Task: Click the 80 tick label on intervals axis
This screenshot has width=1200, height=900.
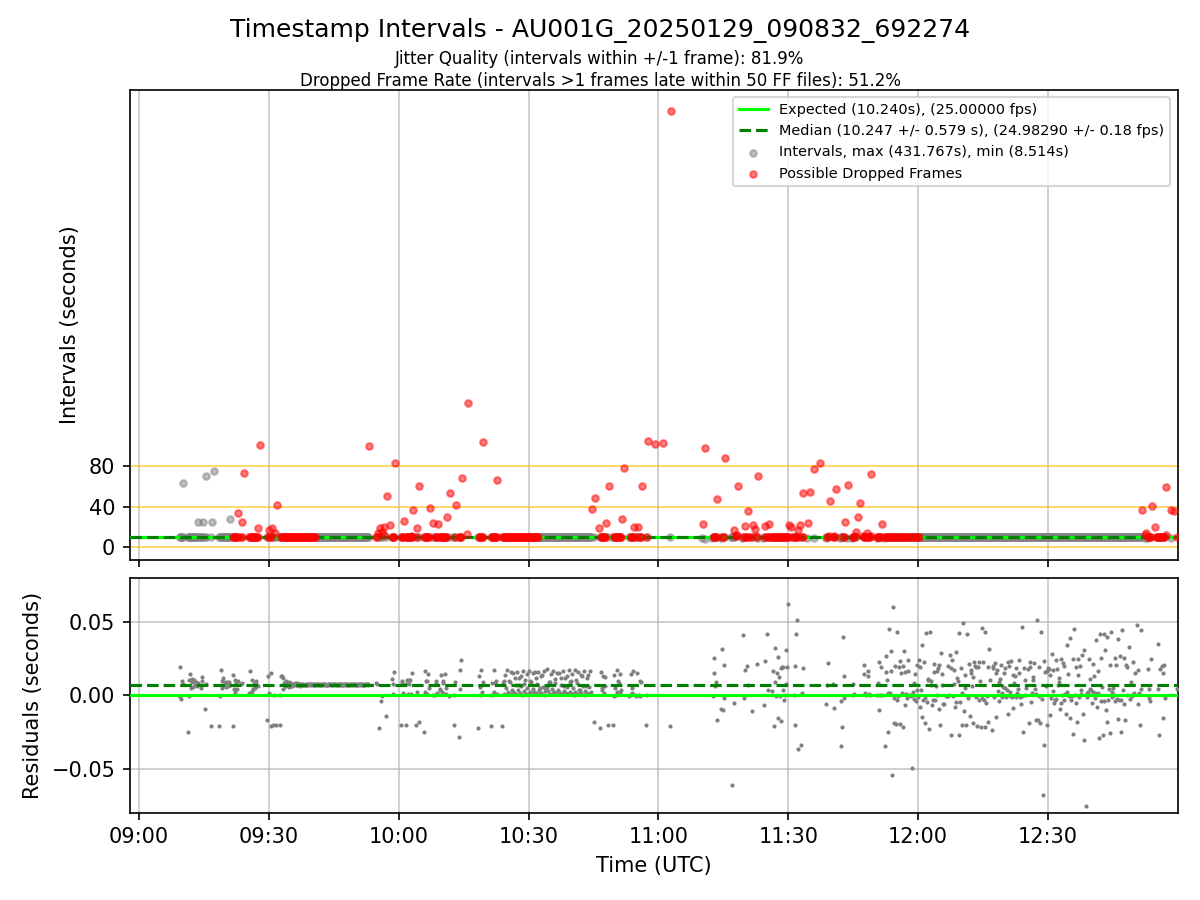Action: click(104, 466)
